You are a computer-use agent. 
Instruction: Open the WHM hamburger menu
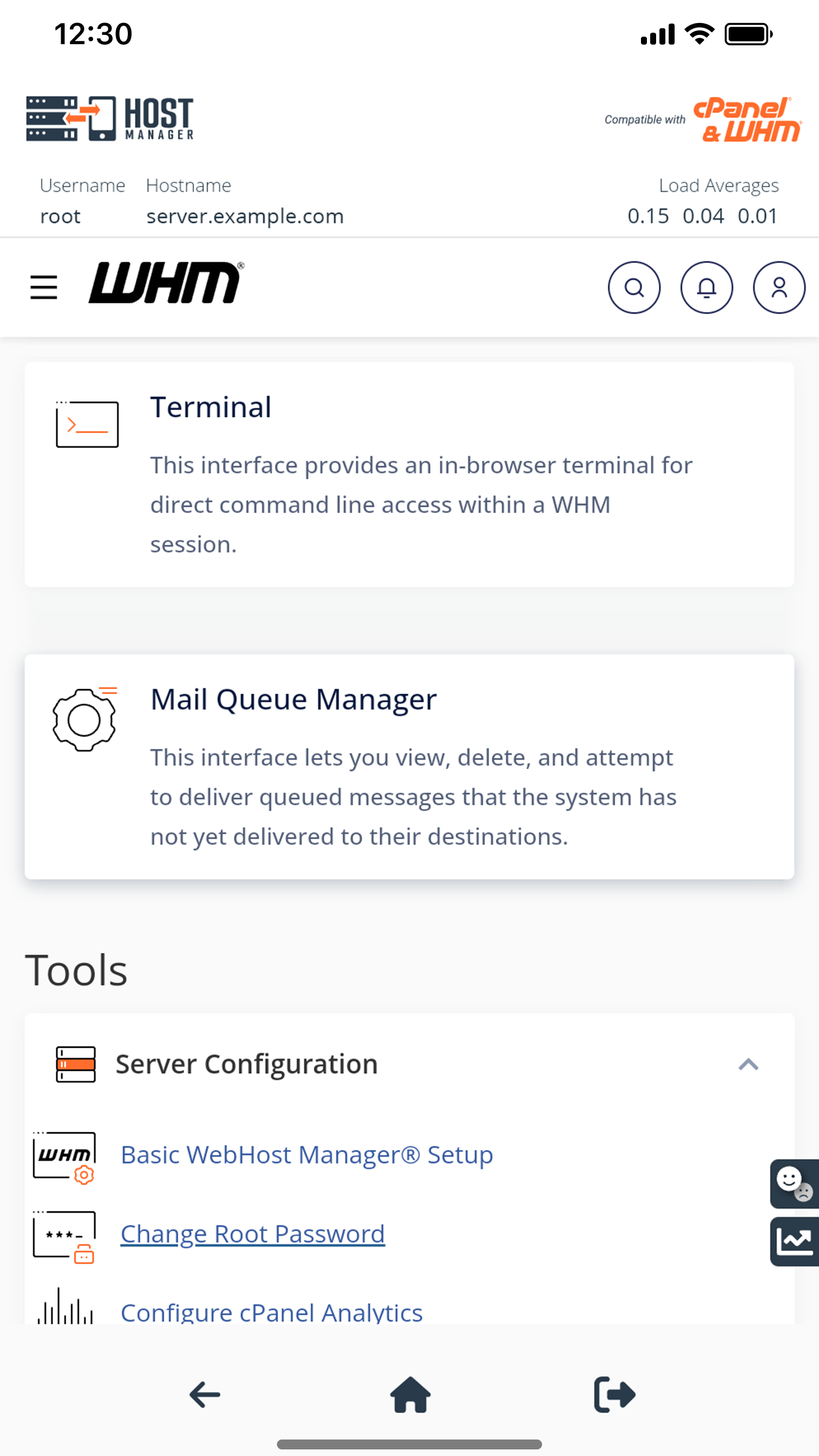point(44,288)
